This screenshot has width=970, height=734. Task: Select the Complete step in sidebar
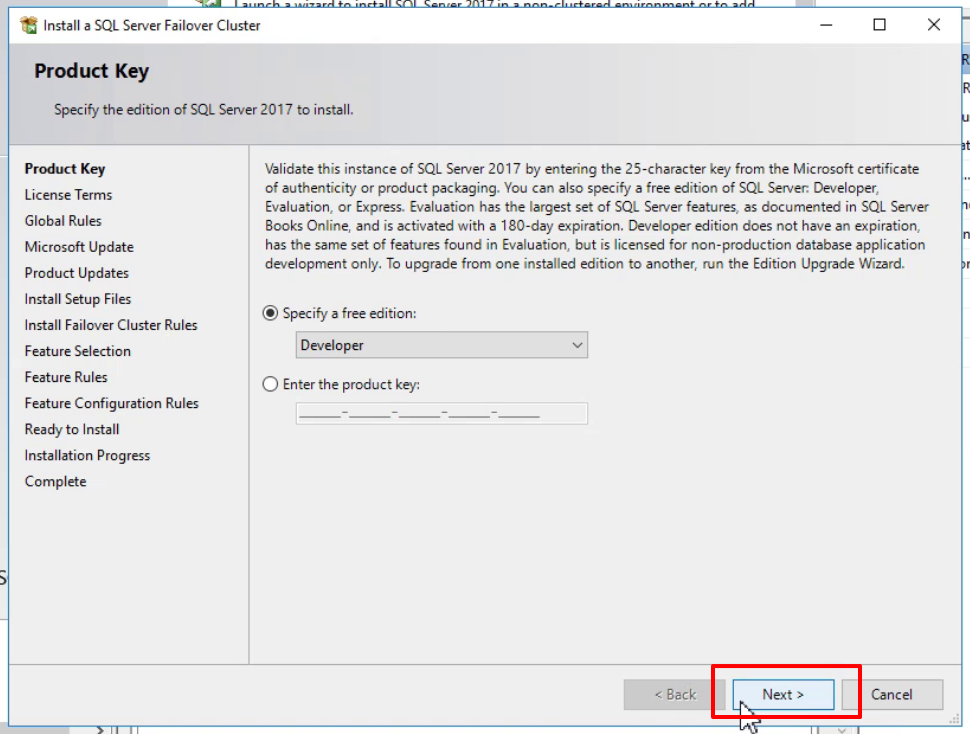[56, 481]
